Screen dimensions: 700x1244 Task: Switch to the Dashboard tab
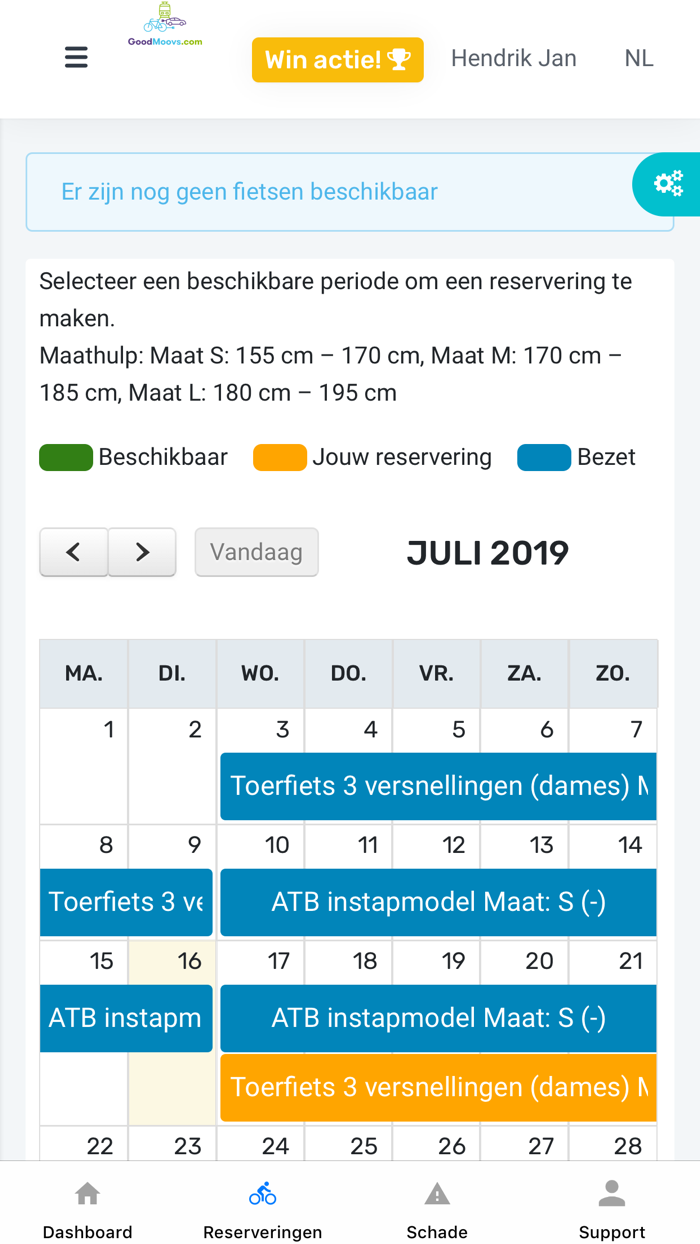pos(86,1205)
